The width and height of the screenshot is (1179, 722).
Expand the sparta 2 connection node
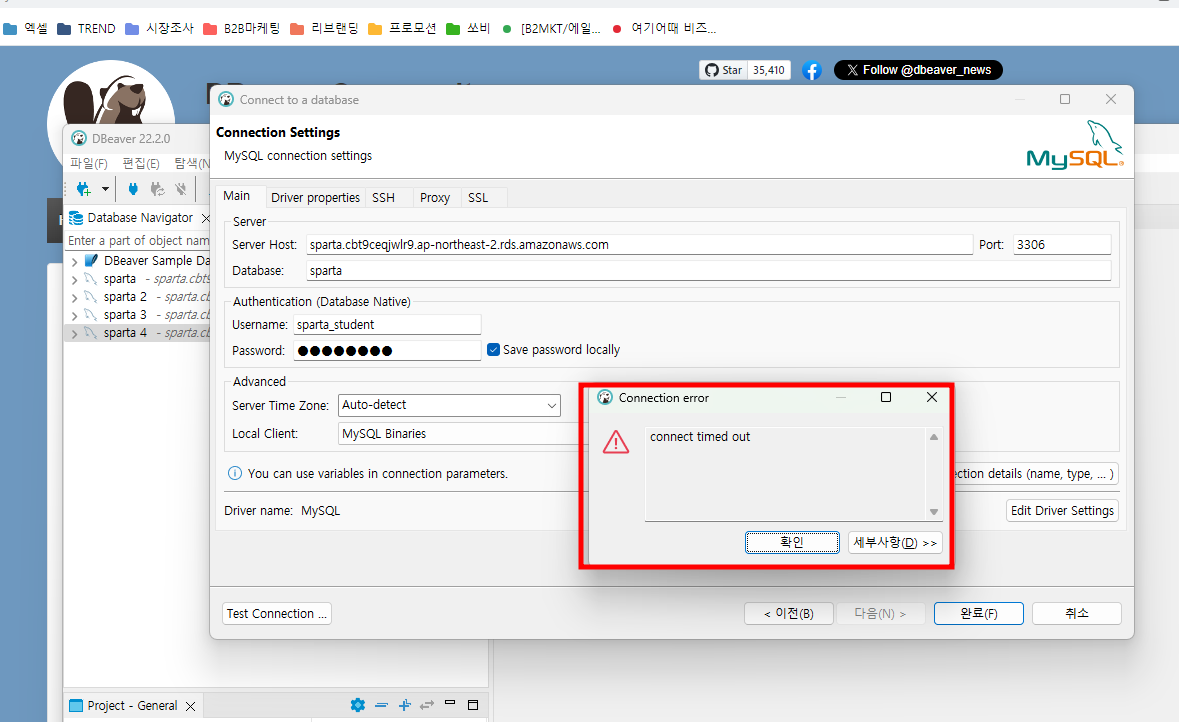click(74, 298)
